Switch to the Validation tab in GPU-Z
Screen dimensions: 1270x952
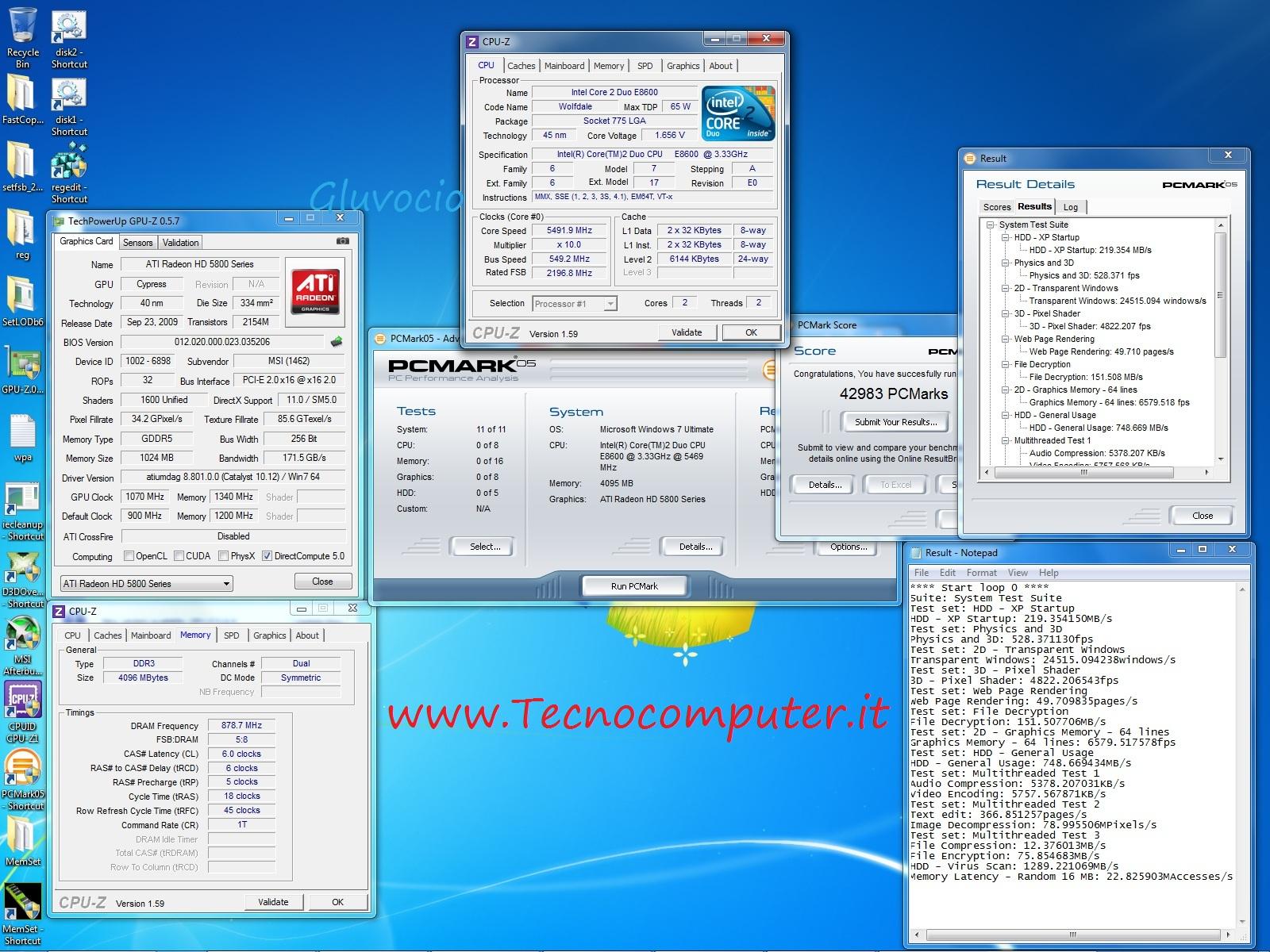click(x=181, y=243)
